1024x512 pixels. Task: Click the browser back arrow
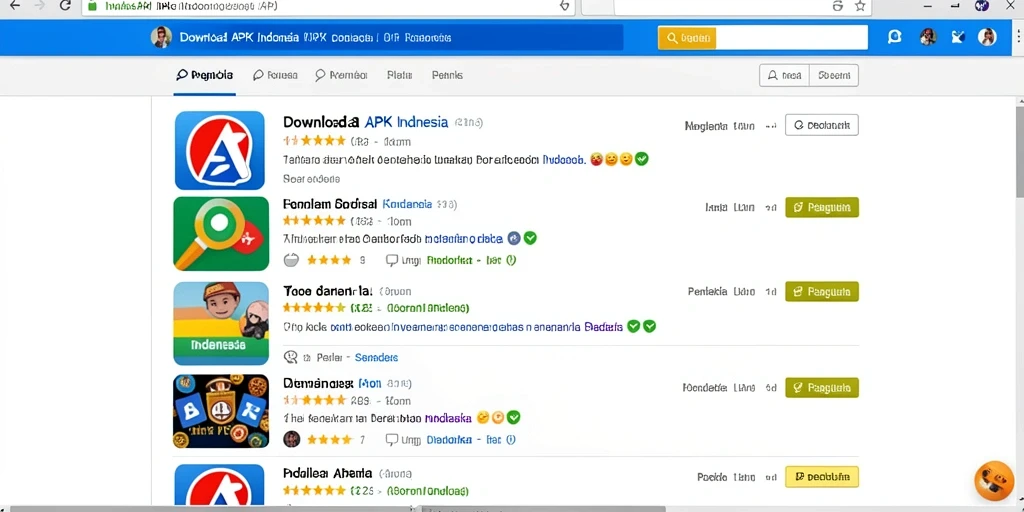tap(14, 5)
